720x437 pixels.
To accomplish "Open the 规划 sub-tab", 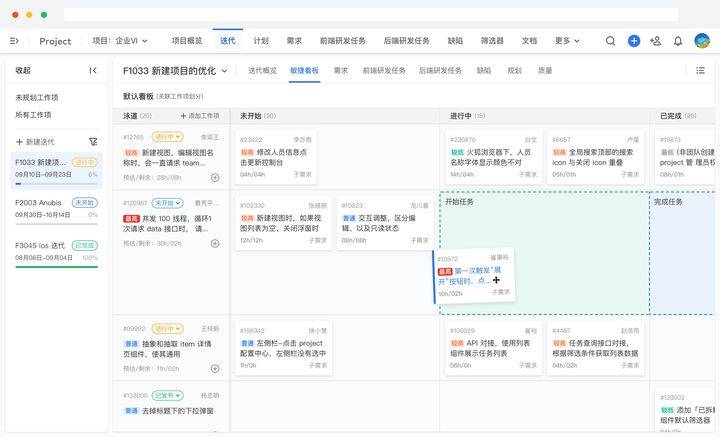I will (514, 71).
